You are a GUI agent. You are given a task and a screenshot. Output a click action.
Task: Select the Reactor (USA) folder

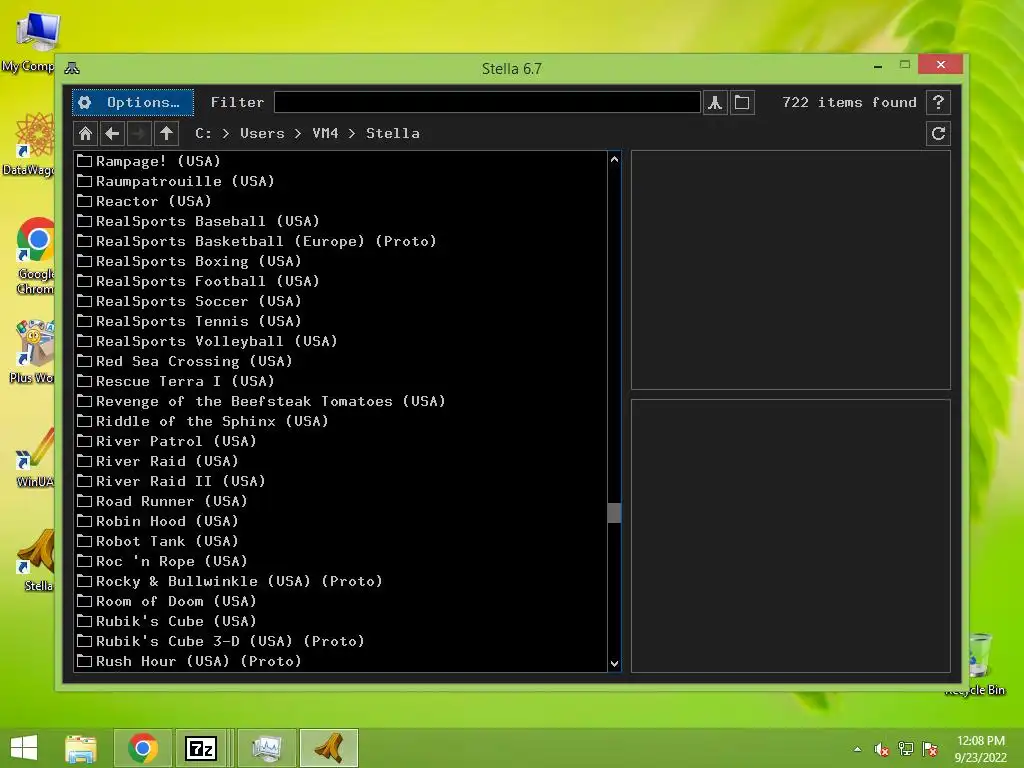tap(341, 201)
